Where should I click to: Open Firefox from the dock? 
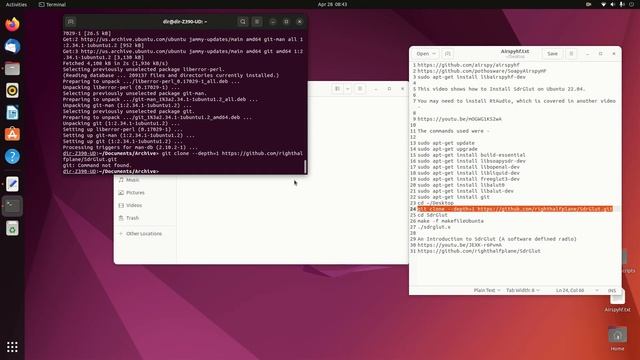[12, 24]
